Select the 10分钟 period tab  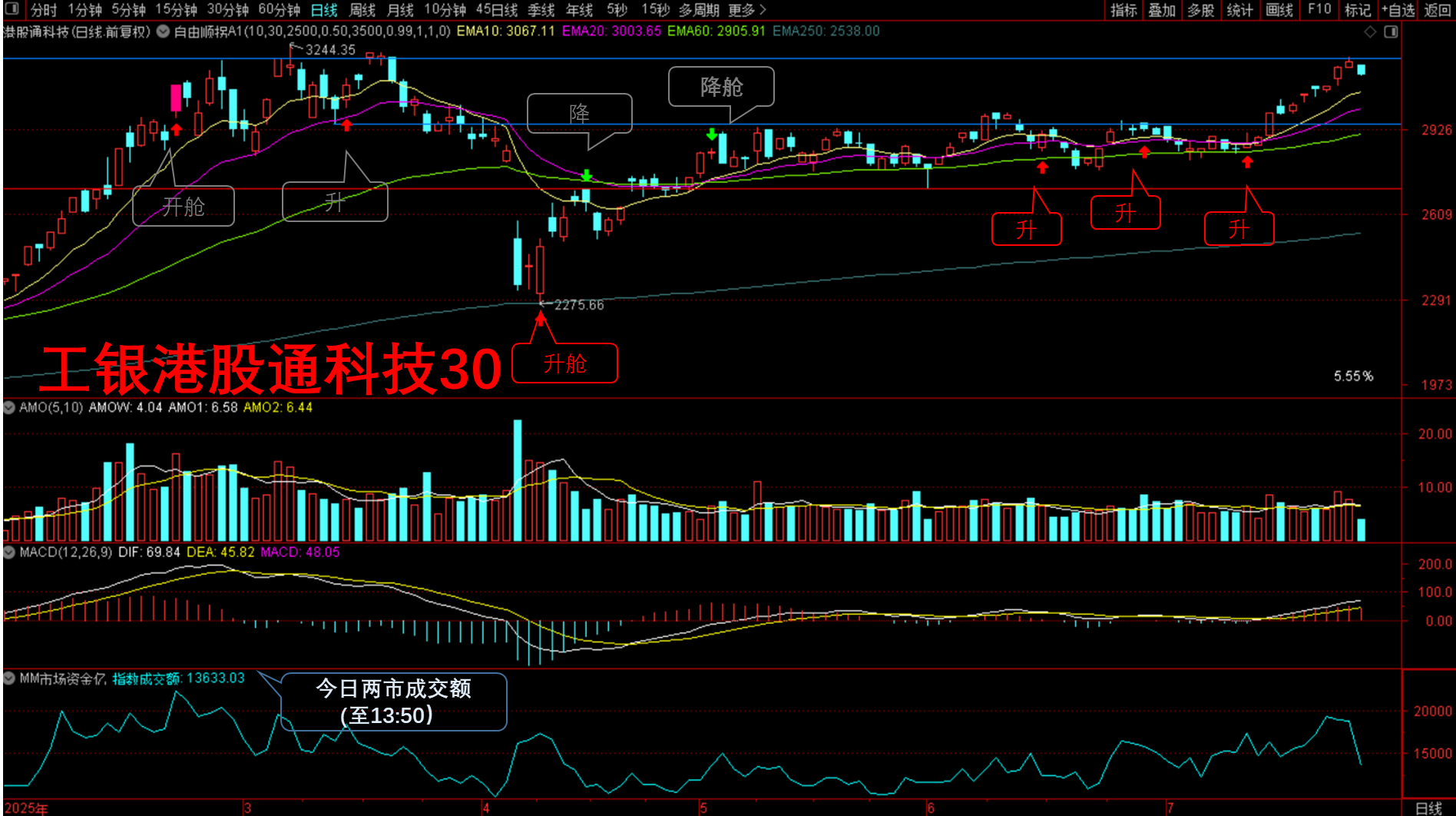tap(445, 10)
